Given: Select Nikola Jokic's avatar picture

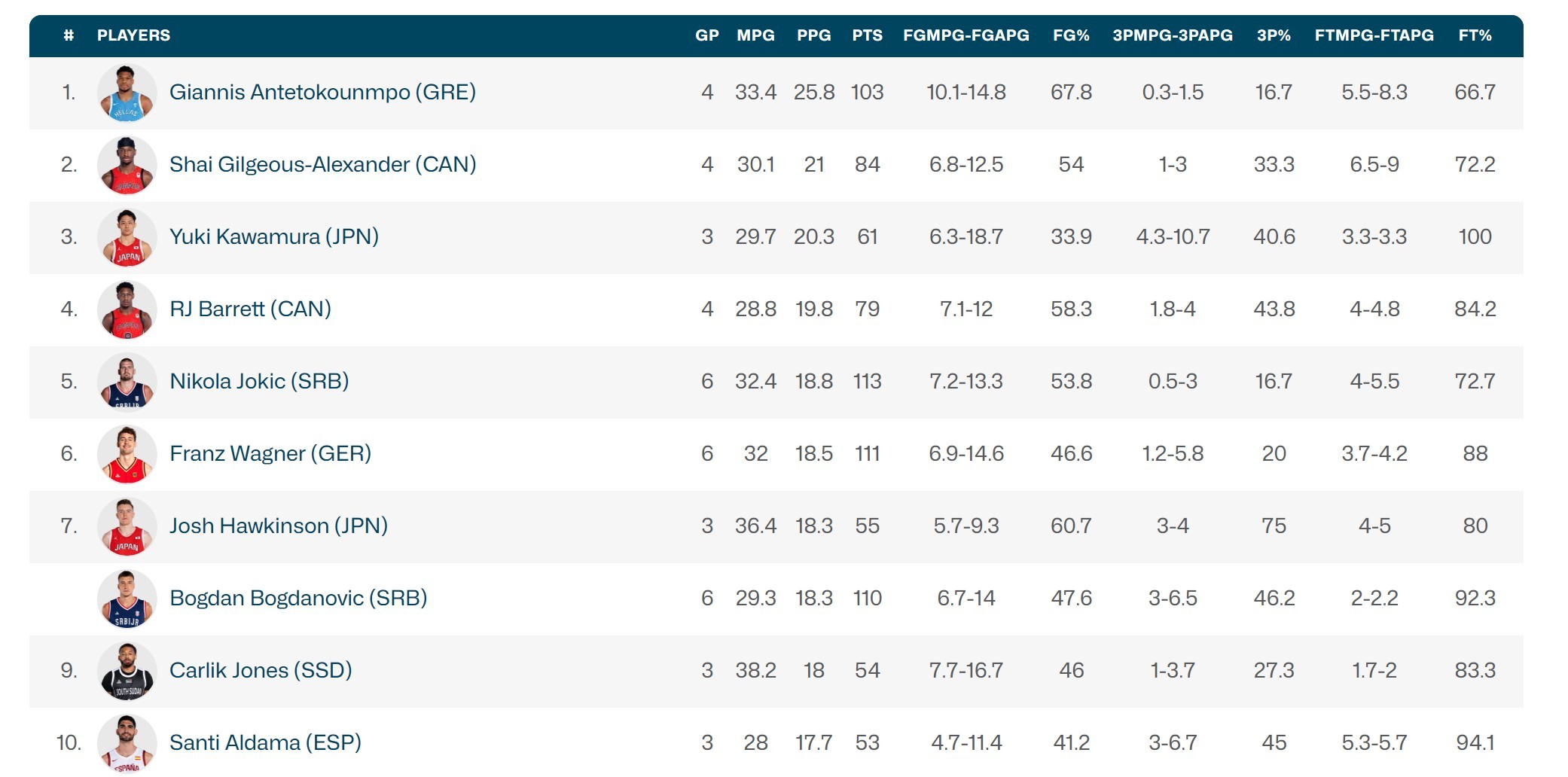Looking at the screenshot, I should tap(127, 382).
